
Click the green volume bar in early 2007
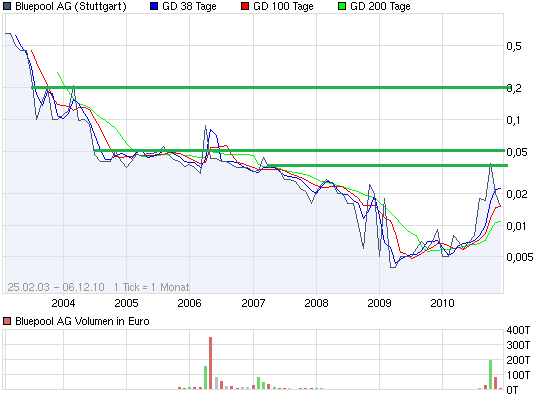click(258, 383)
